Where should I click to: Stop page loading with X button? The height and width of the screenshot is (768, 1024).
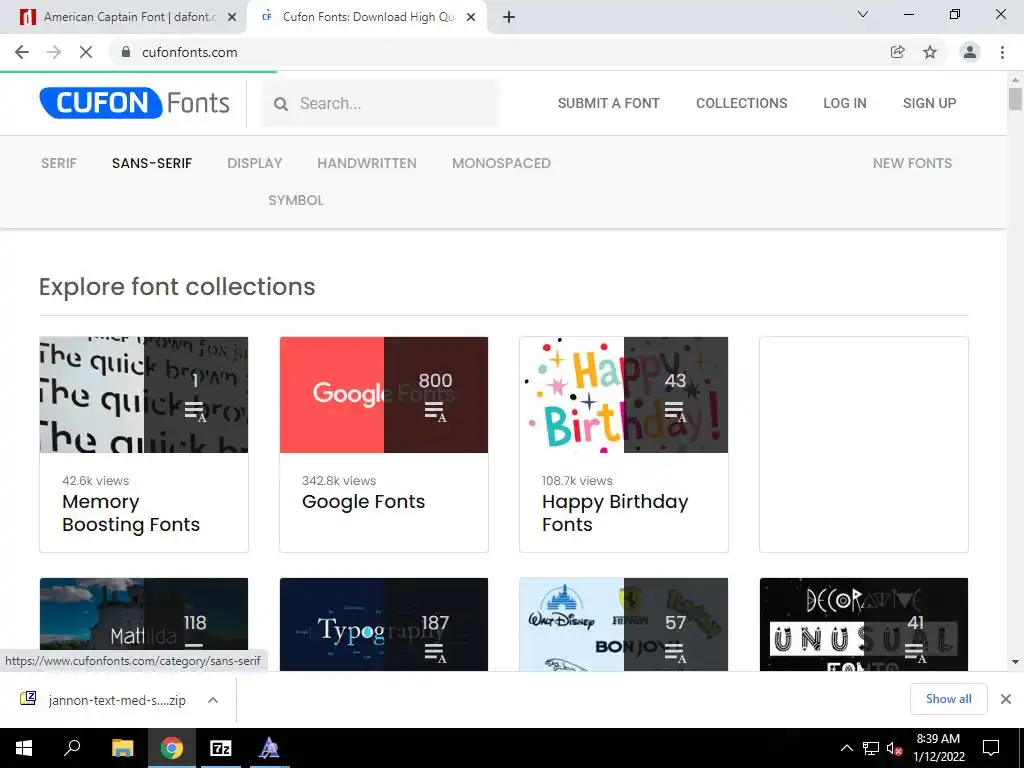pyautogui.click(x=86, y=52)
